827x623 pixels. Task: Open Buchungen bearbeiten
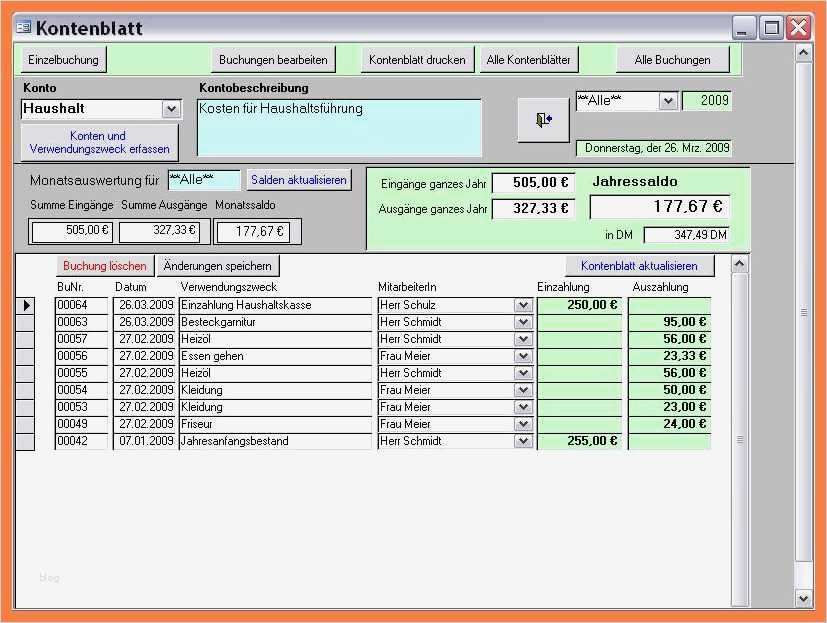point(272,59)
